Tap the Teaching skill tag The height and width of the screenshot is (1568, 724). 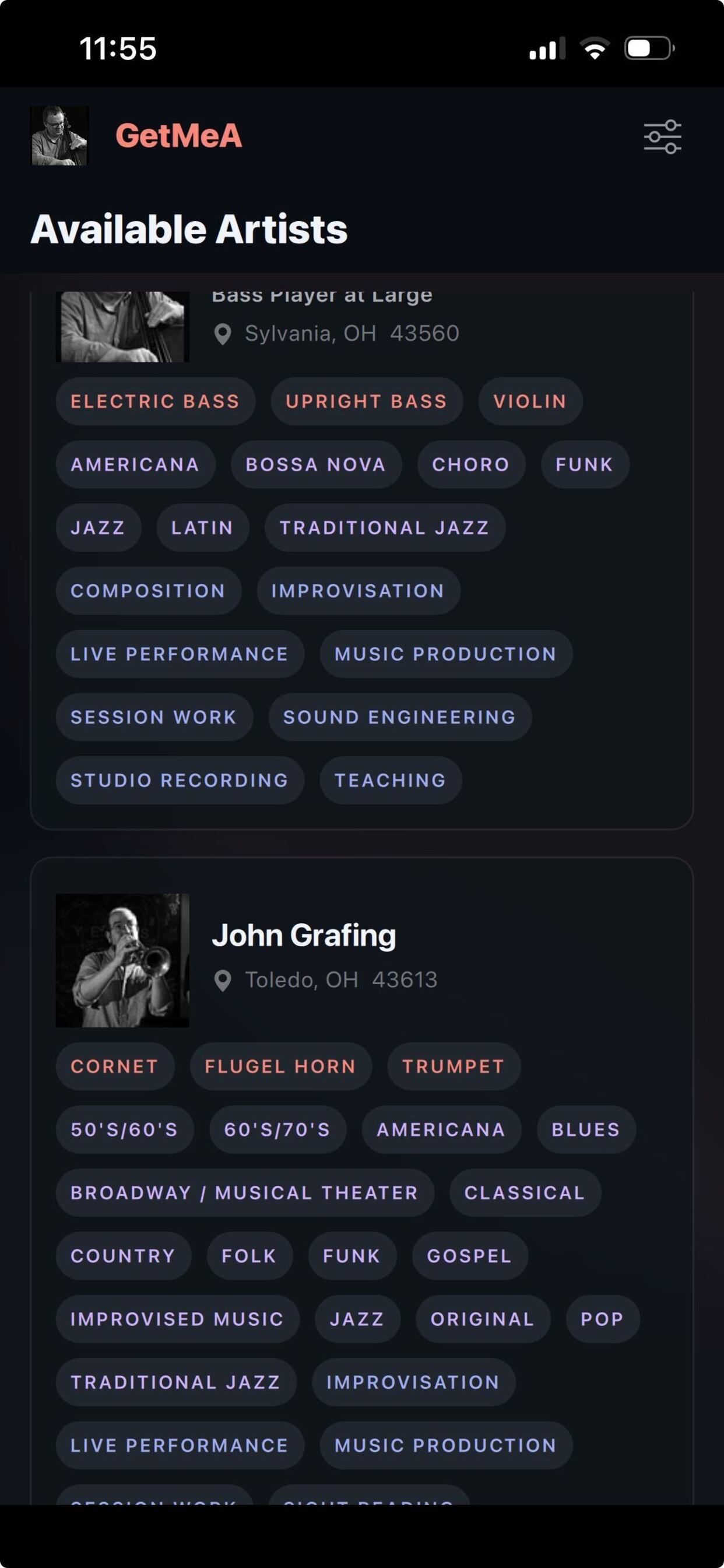tap(391, 780)
